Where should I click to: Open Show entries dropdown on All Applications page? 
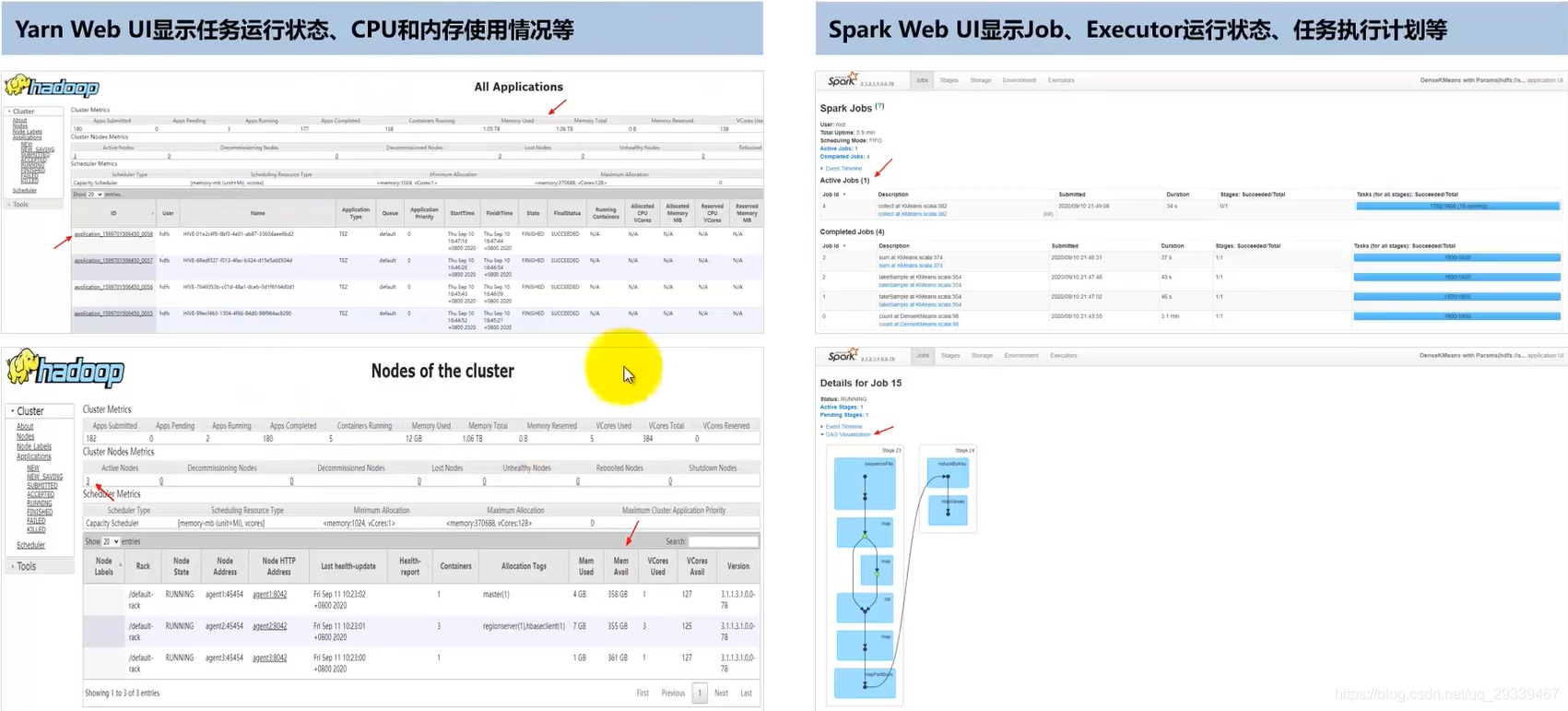pyautogui.click(x=95, y=195)
